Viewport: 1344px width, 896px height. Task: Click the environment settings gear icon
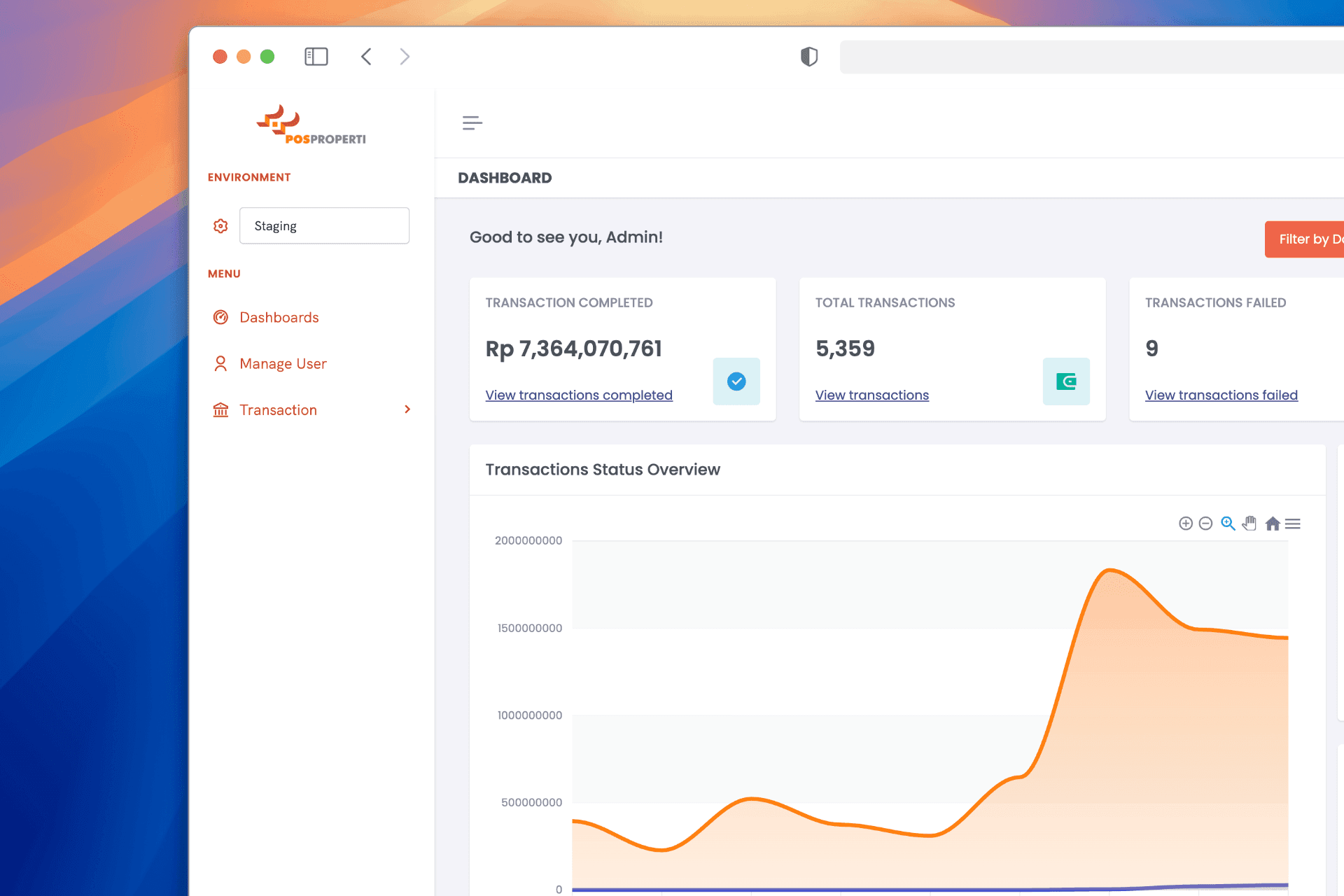220,226
